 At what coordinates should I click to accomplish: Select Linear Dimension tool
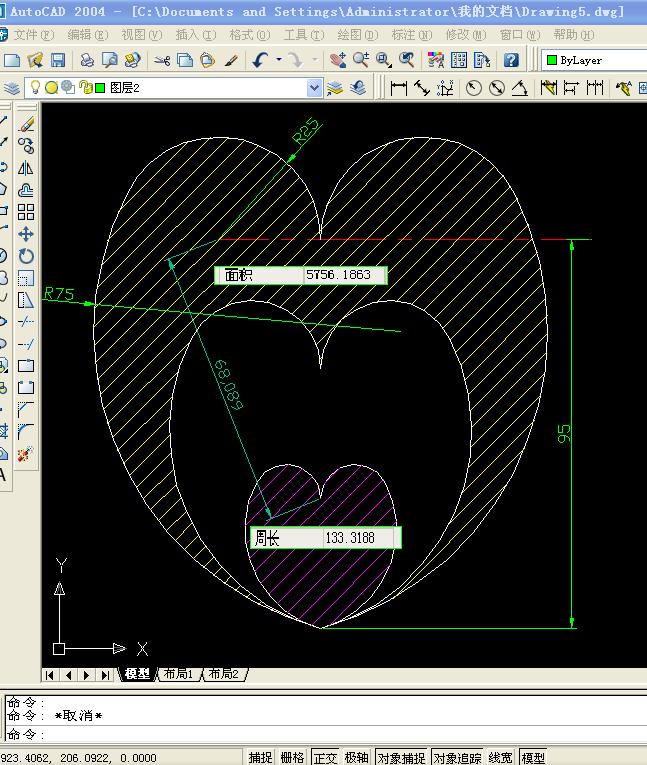pos(399,88)
